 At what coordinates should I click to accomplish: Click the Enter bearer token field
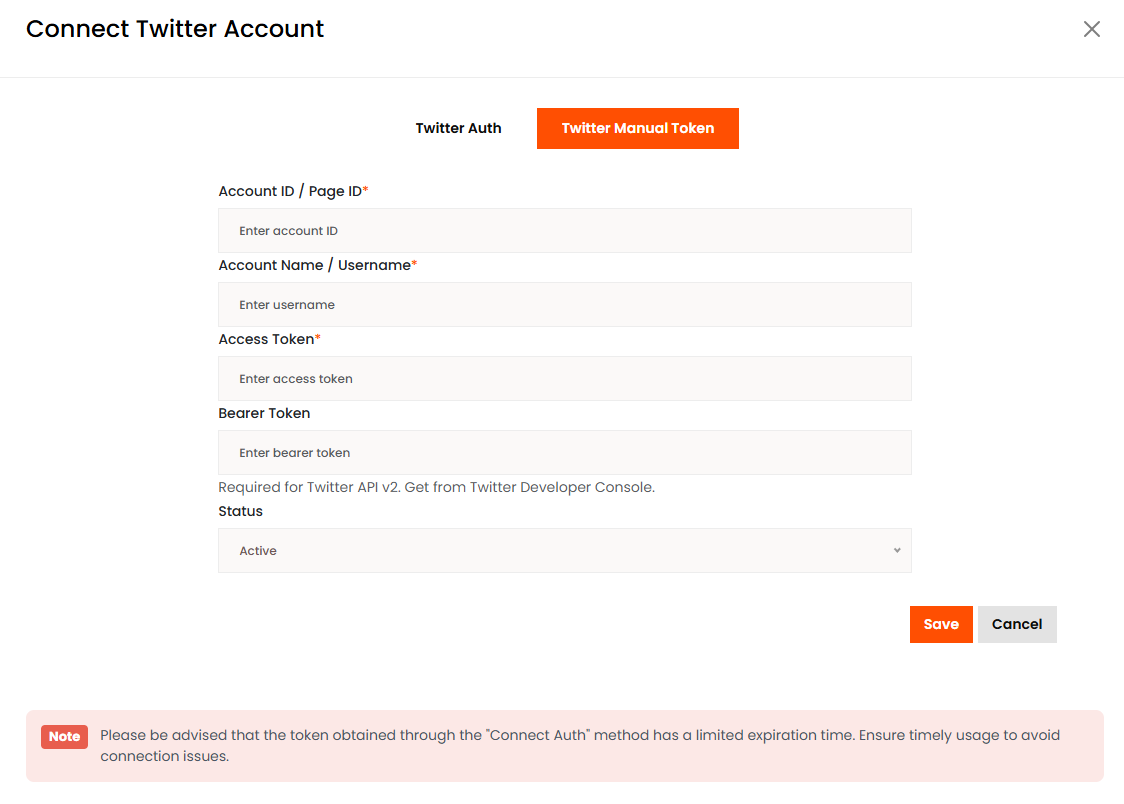(x=564, y=453)
